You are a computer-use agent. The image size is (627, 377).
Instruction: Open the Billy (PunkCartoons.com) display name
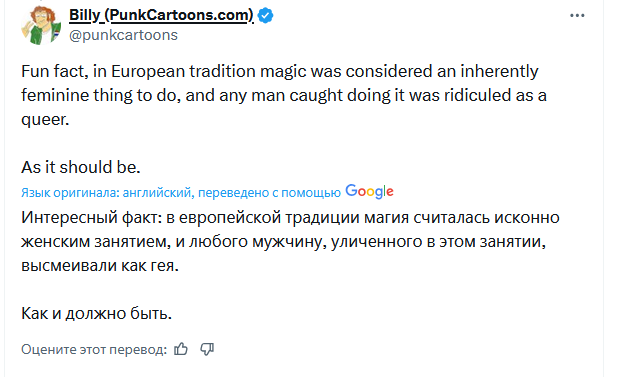point(161,15)
